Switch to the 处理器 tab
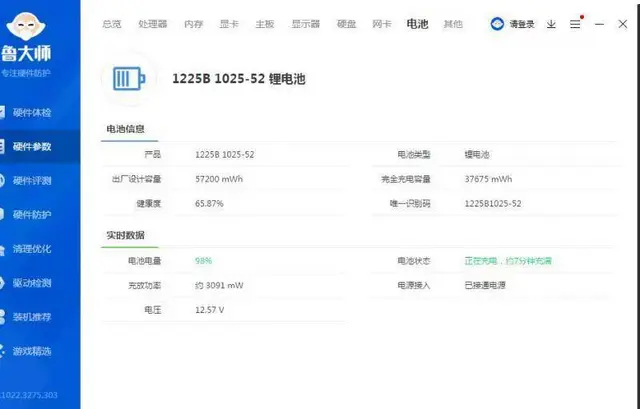The height and width of the screenshot is (409, 640). 153,24
